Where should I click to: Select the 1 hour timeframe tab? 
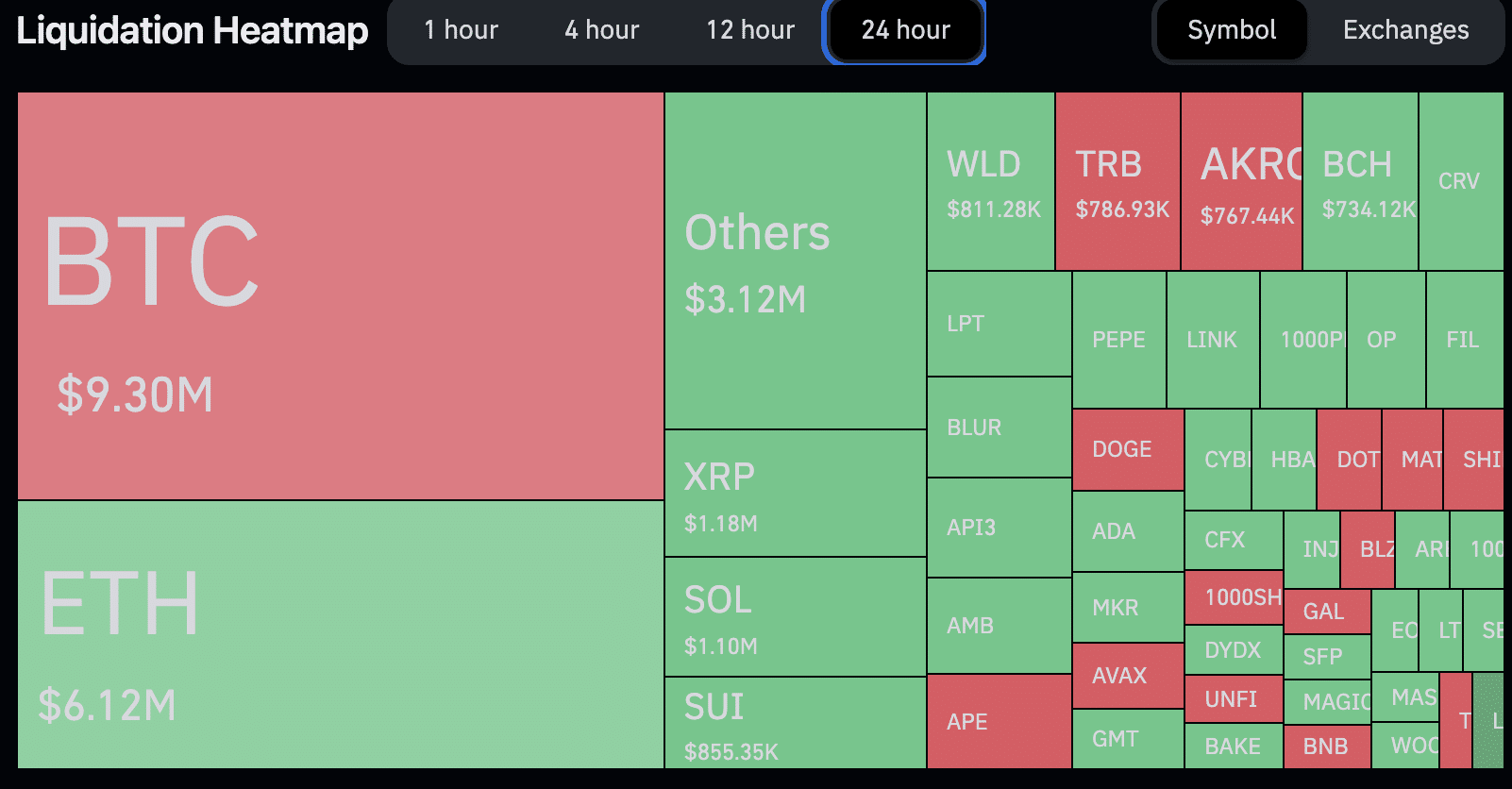click(x=461, y=30)
